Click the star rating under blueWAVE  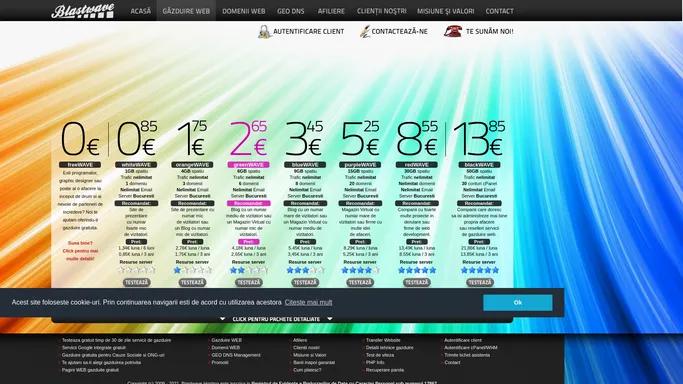coord(305,270)
